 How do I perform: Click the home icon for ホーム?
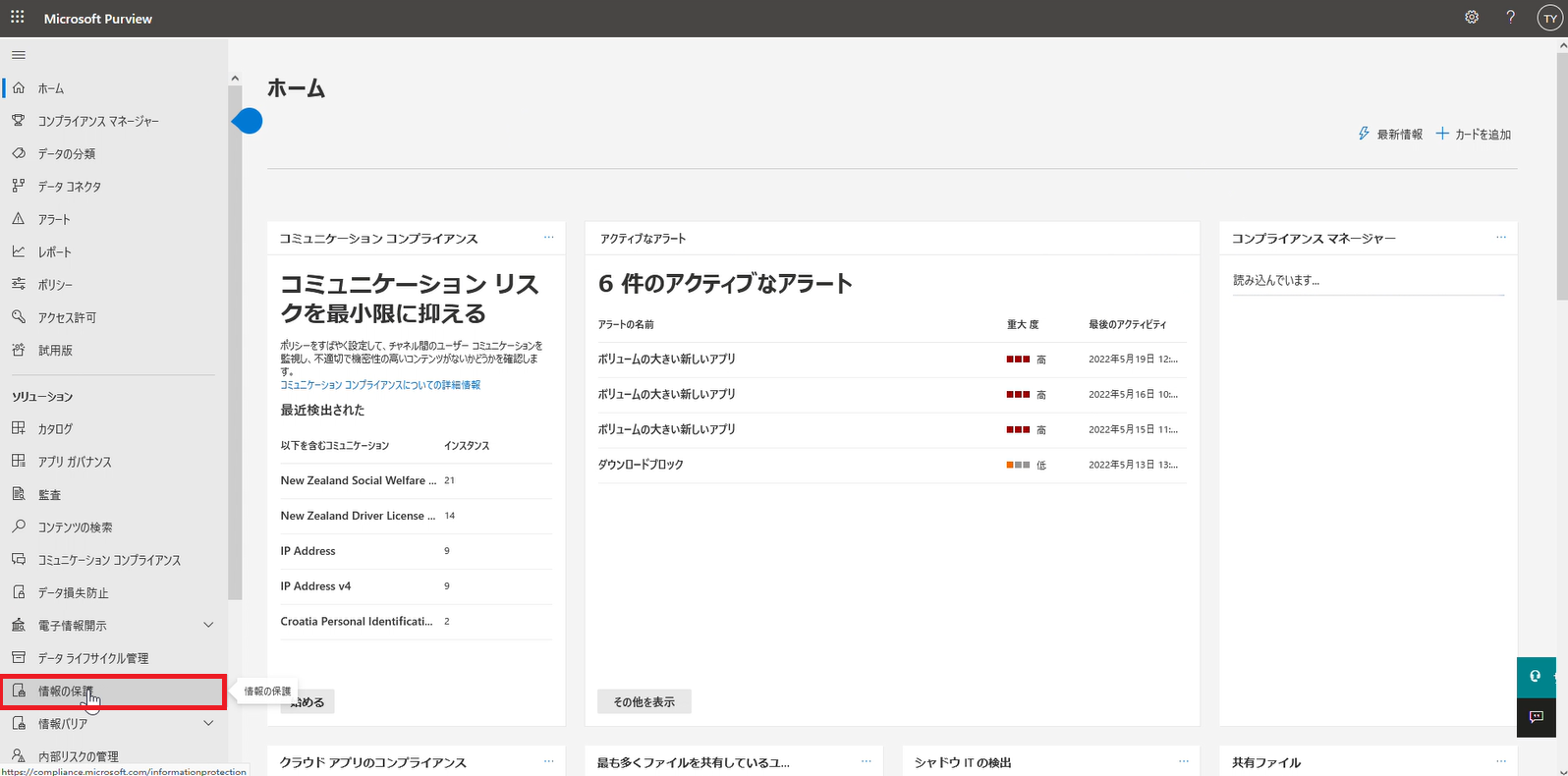tap(18, 88)
